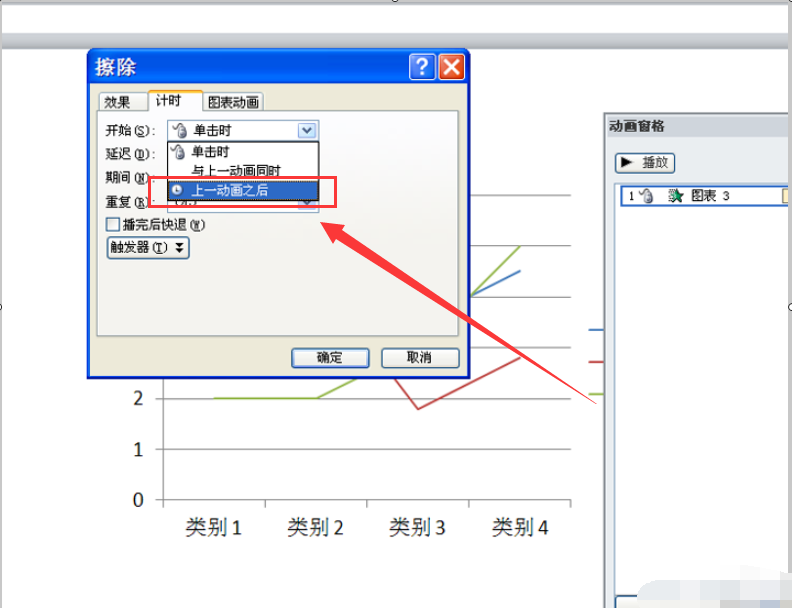Click the chart axis value 0

pos(138,500)
